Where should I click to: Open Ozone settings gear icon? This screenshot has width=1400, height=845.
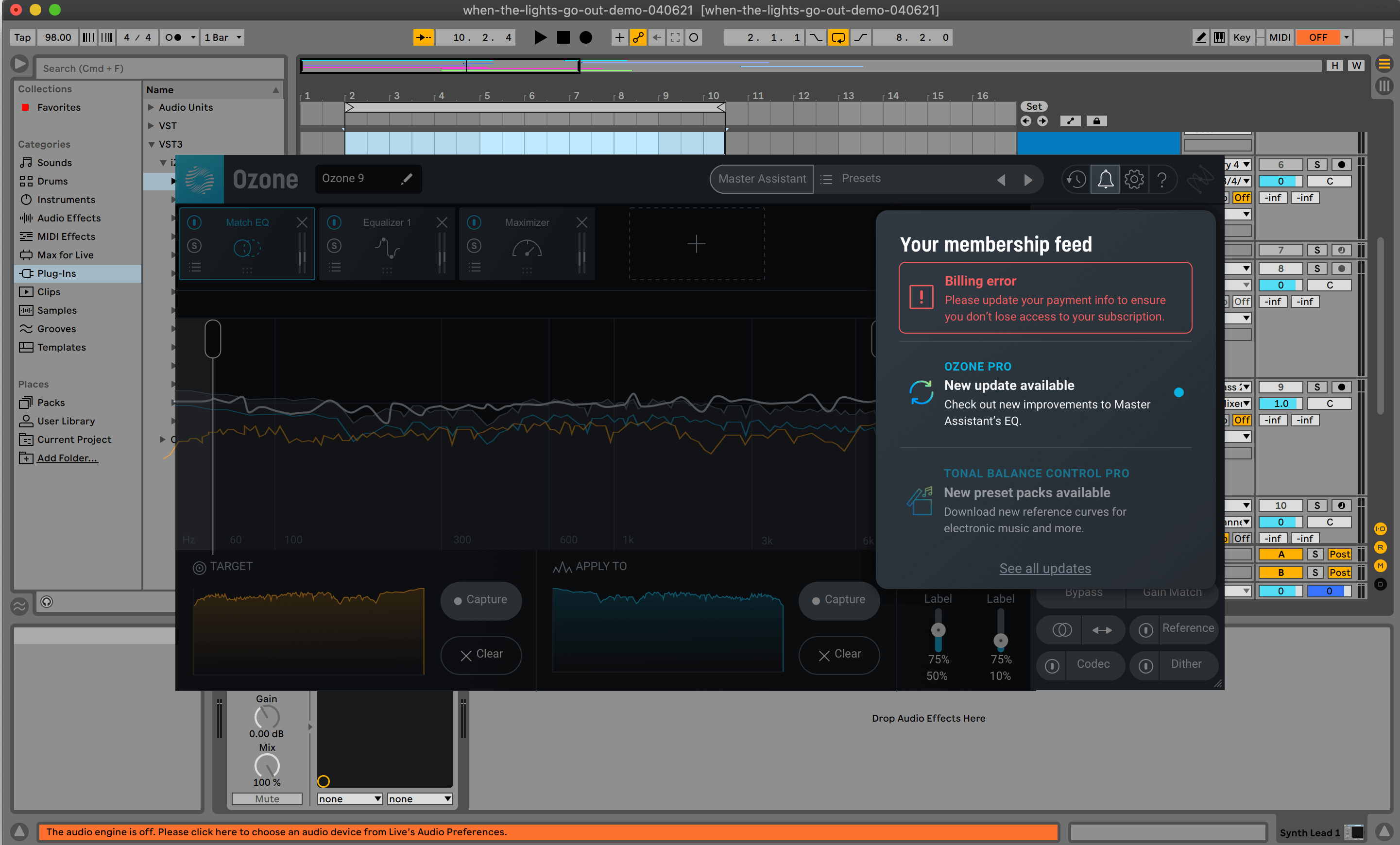point(1134,180)
